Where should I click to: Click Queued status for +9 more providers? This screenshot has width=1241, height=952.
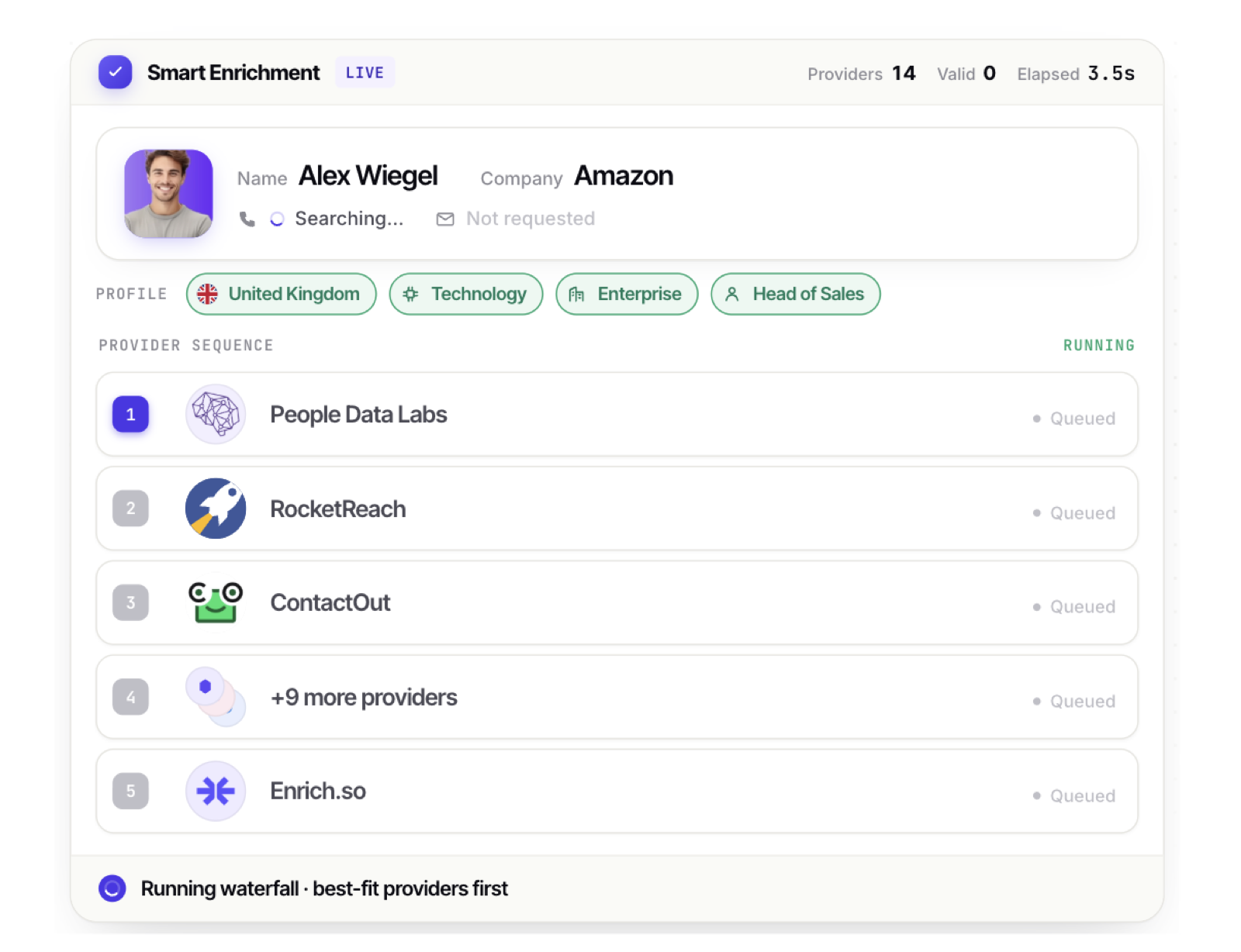click(x=1074, y=702)
